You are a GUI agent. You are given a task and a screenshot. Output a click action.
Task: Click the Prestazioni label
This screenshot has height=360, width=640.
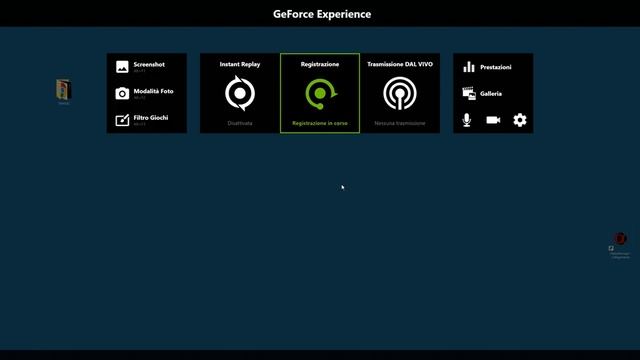pos(496,67)
